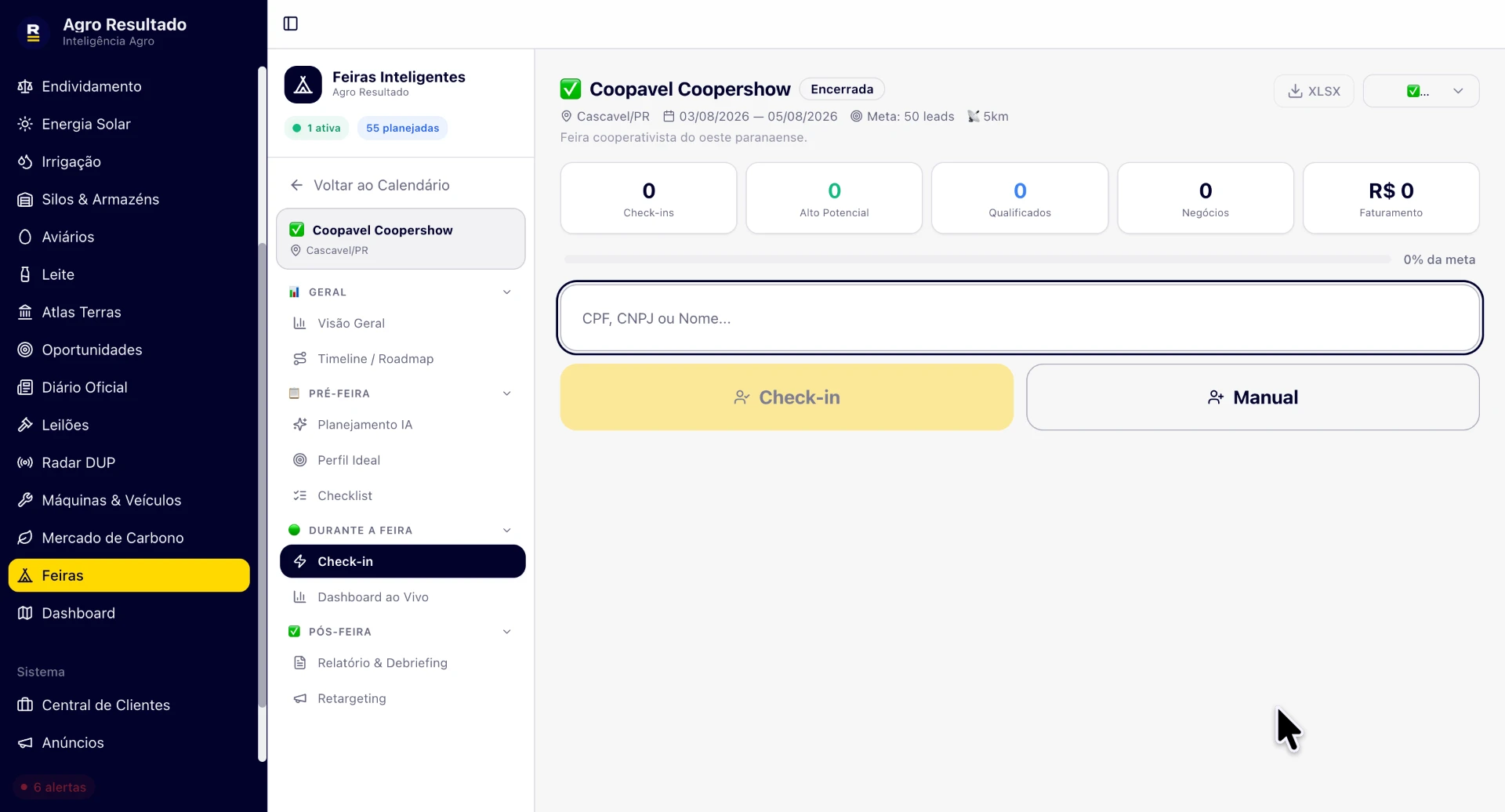This screenshot has height=812, width=1505.
Task: Open the fair status dropdown
Action: click(1421, 91)
